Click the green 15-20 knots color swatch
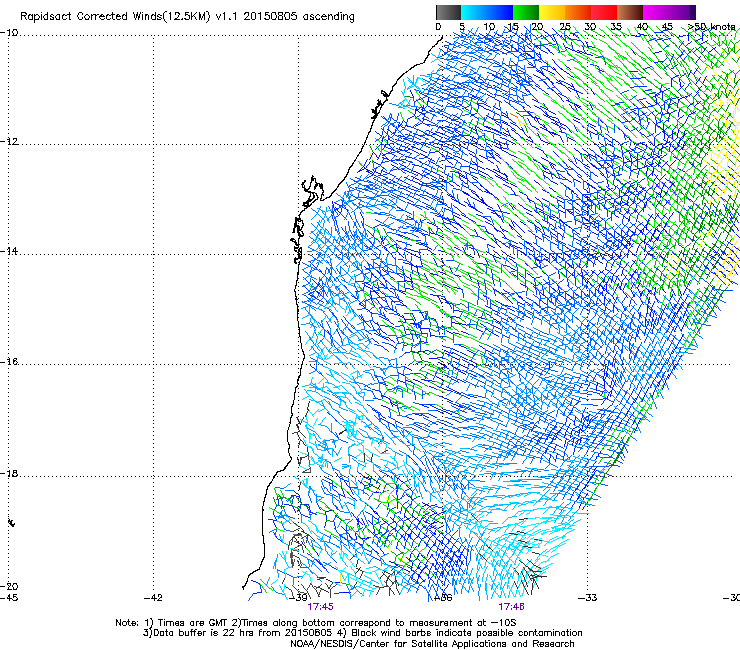740x650 pixels. tap(525, 12)
